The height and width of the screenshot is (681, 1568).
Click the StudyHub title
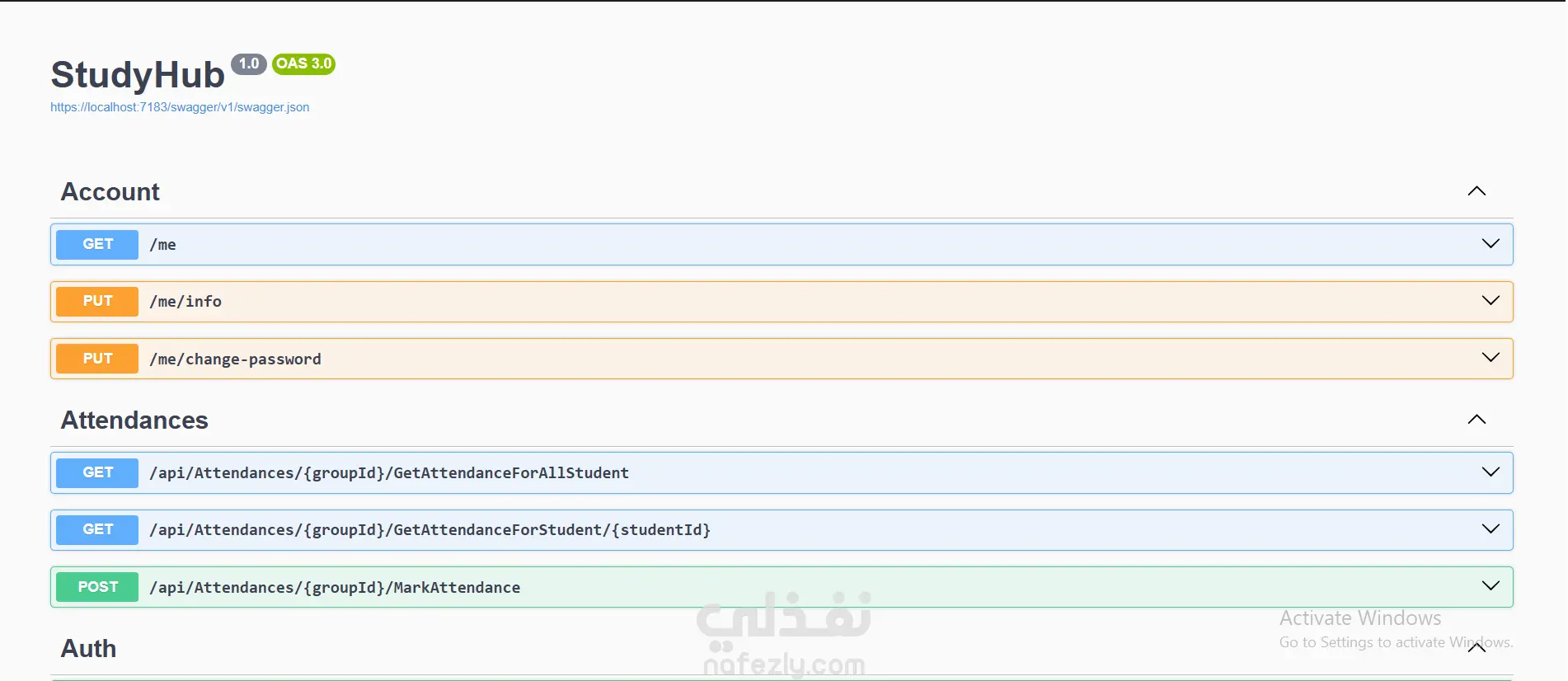point(138,75)
